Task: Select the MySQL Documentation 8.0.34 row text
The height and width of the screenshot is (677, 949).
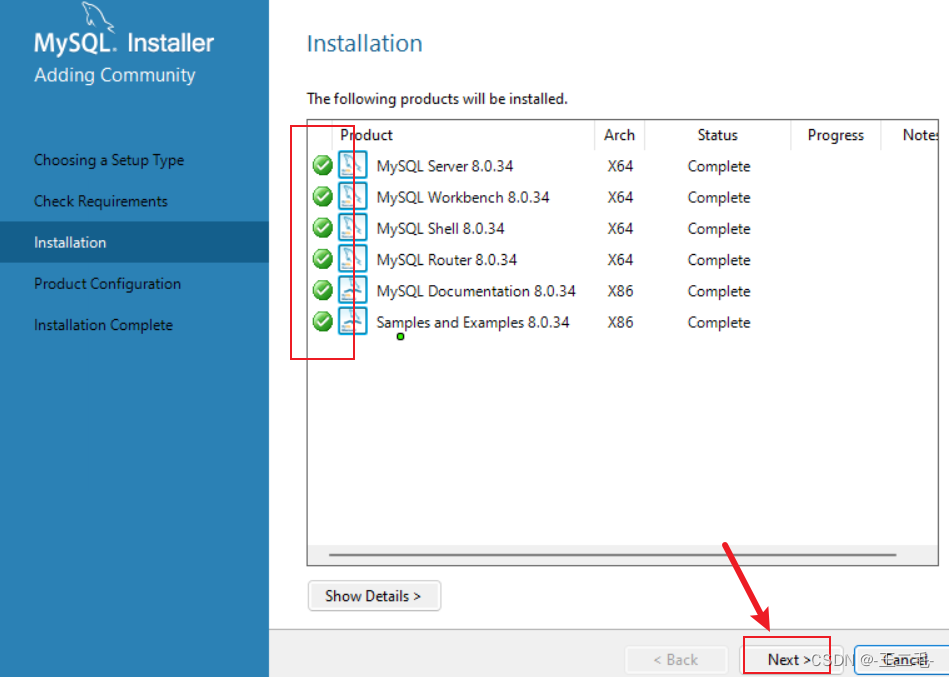Action: click(476, 291)
